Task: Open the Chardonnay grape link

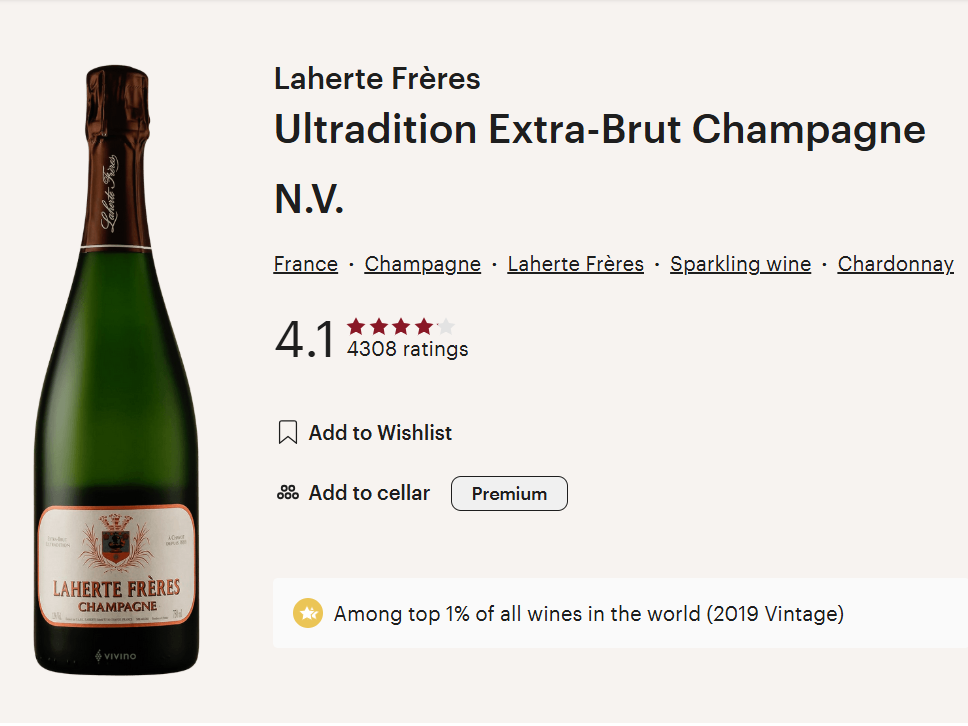Action: [x=895, y=264]
